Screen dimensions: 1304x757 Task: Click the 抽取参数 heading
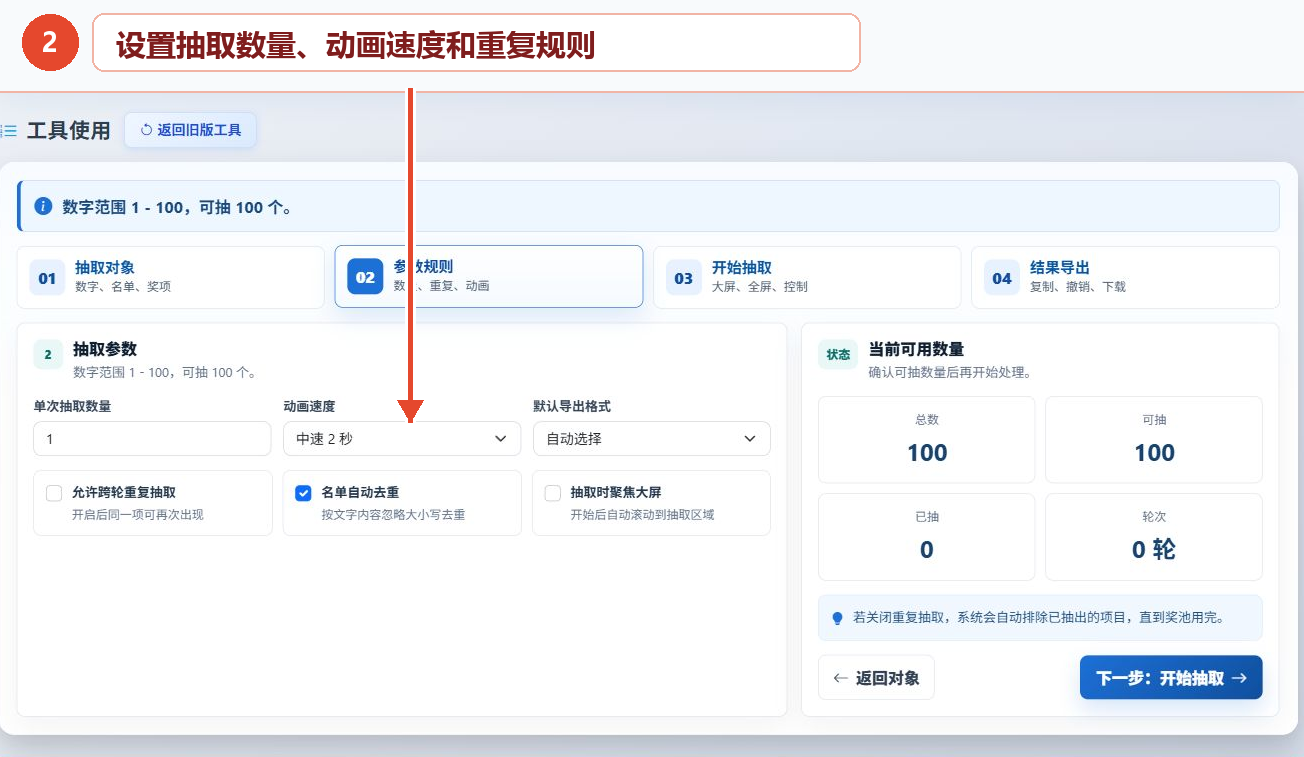point(105,349)
